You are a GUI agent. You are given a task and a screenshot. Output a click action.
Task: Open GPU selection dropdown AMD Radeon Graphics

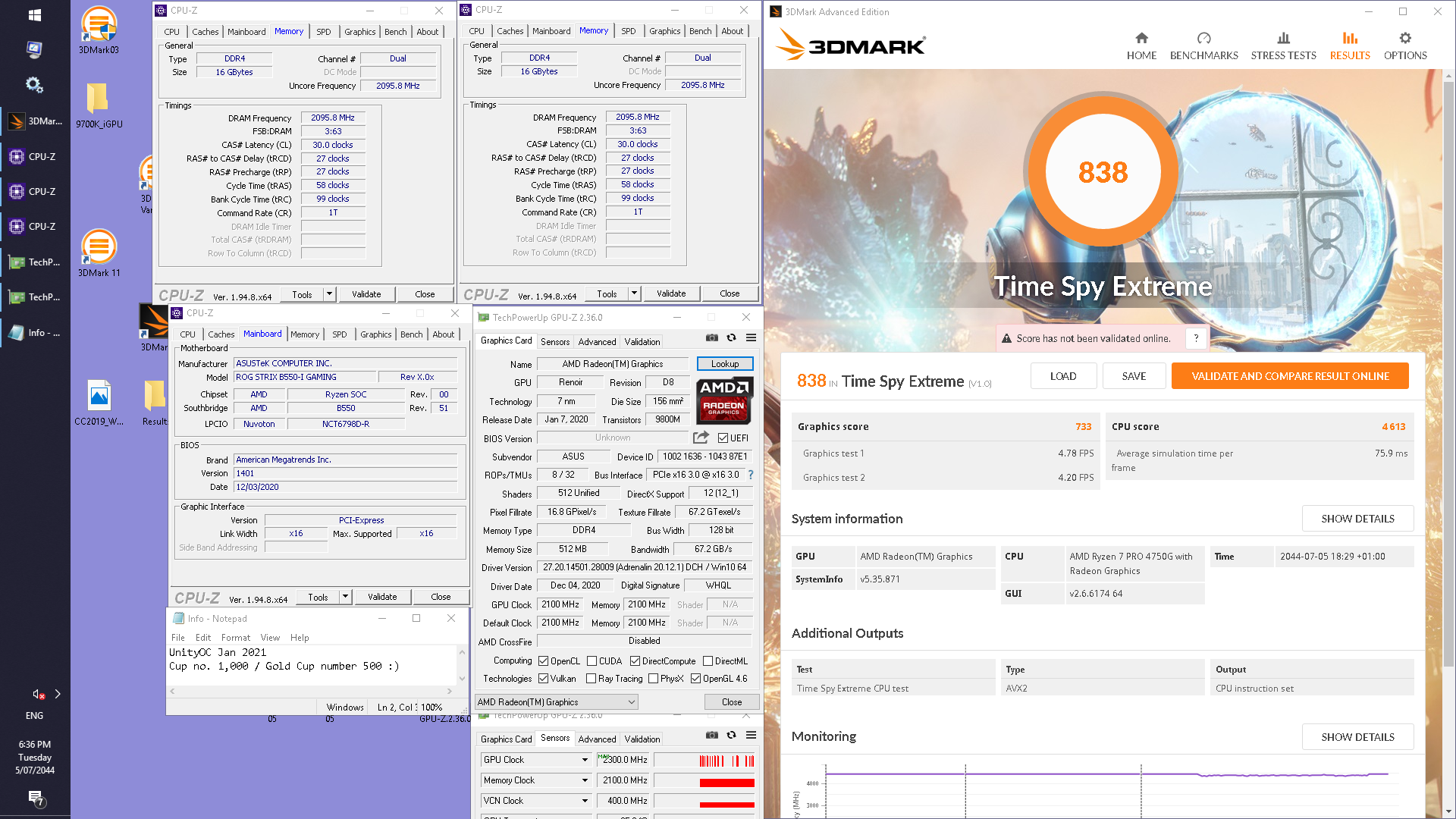coord(557,702)
